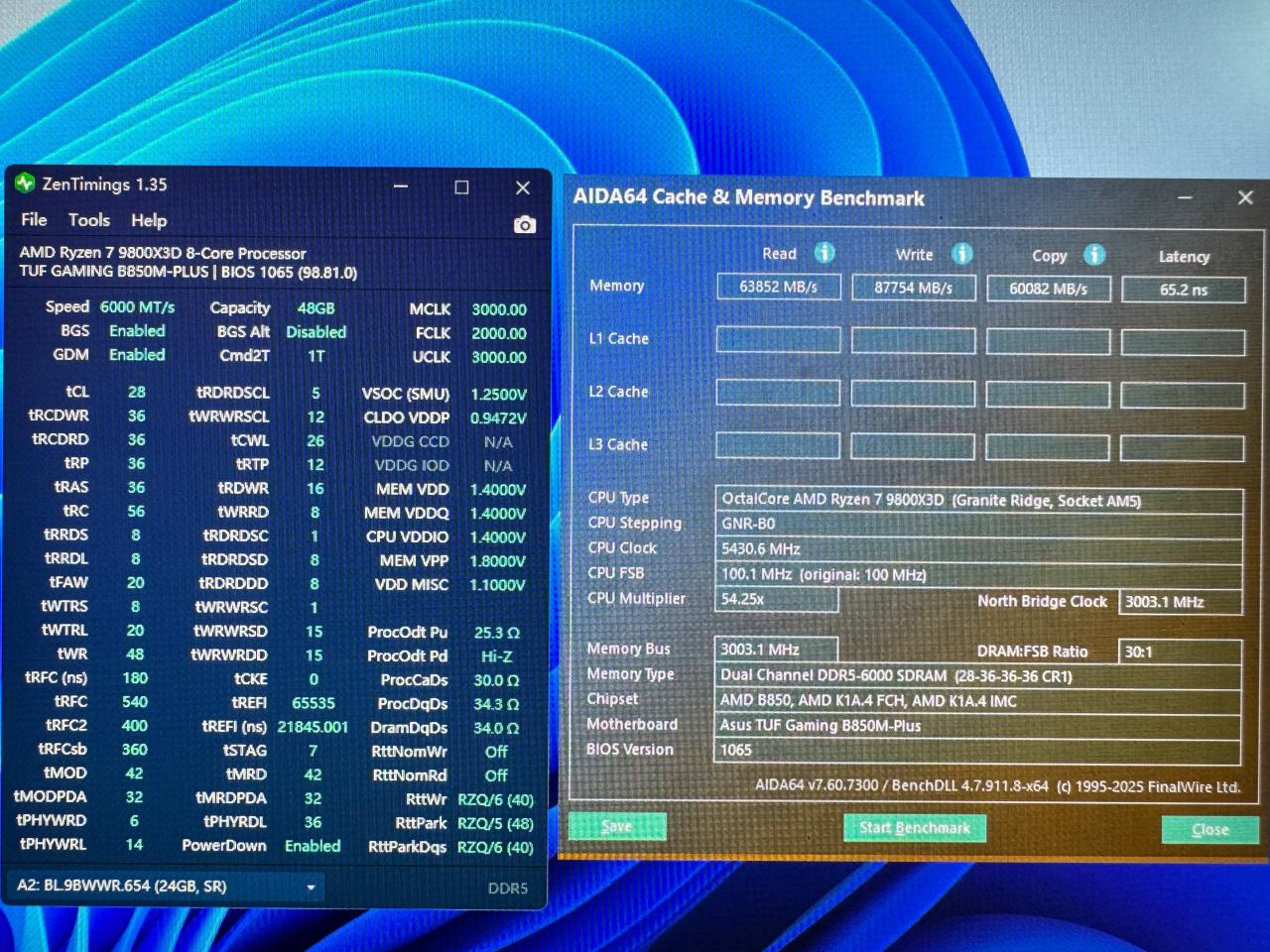Close the ZenTimings window
Screen dimensions: 1270x952
point(523,187)
